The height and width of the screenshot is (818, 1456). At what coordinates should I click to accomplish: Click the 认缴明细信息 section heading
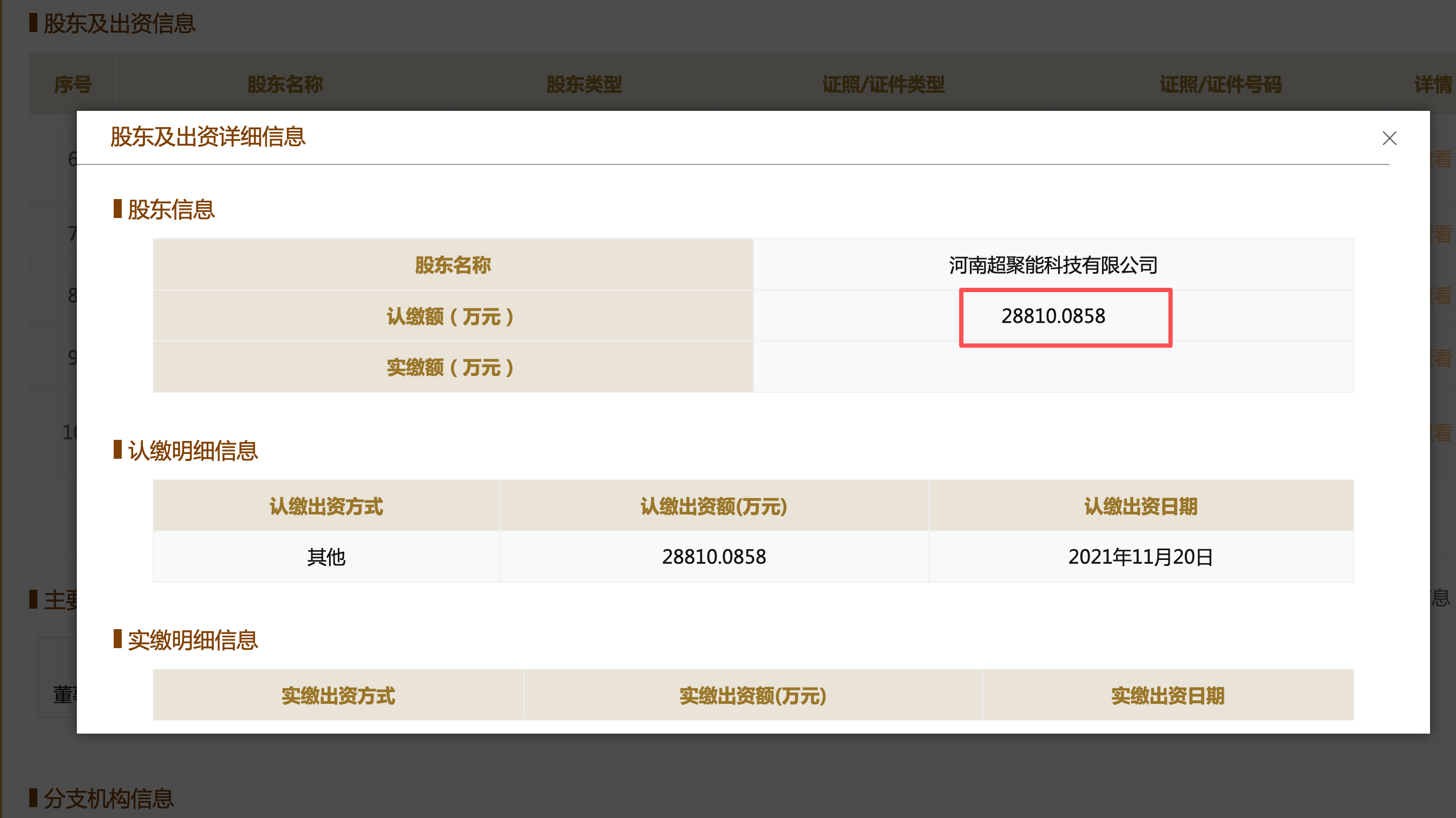click(x=192, y=451)
